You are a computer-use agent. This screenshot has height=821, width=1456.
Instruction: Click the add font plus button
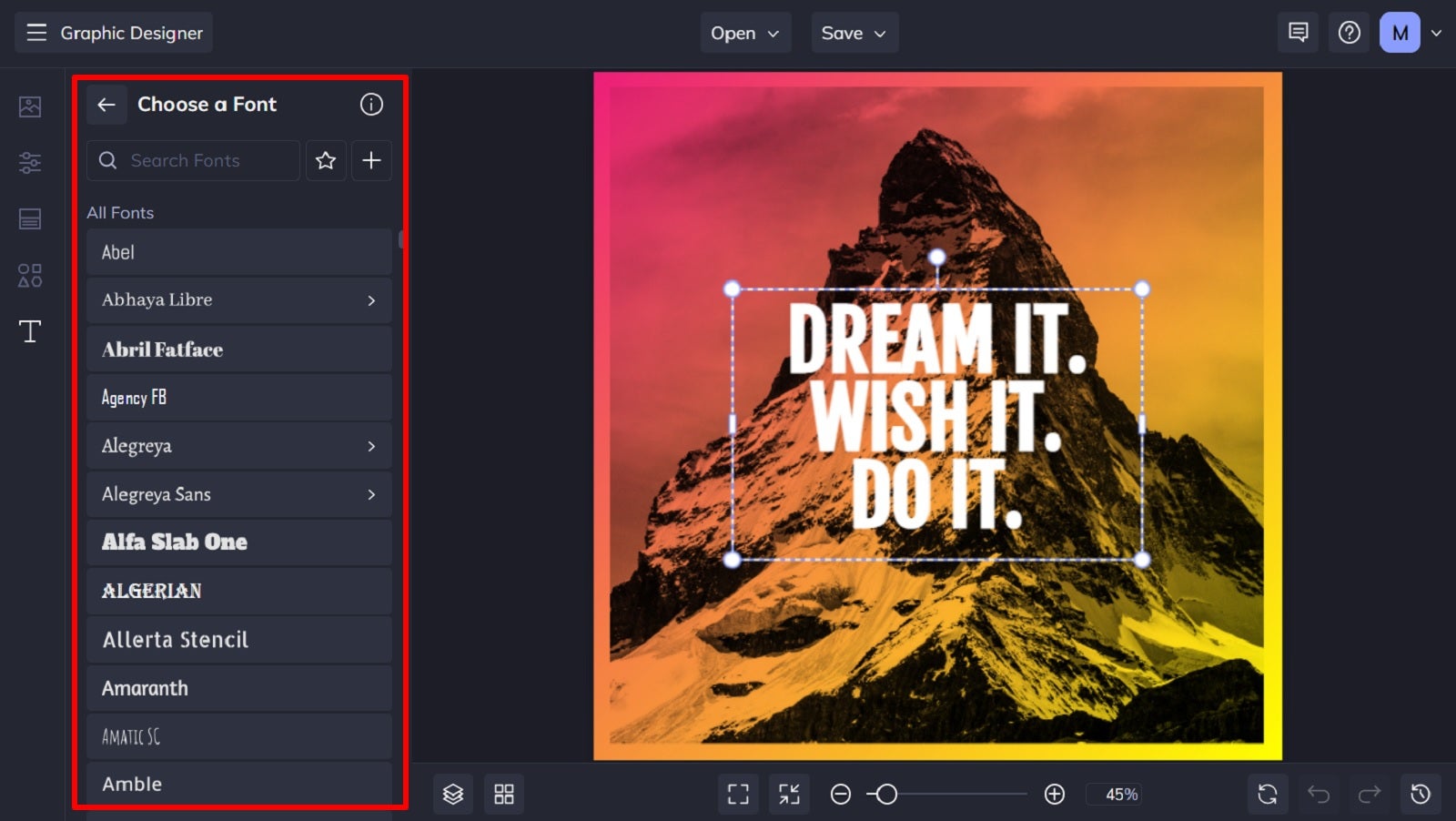tap(371, 160)
